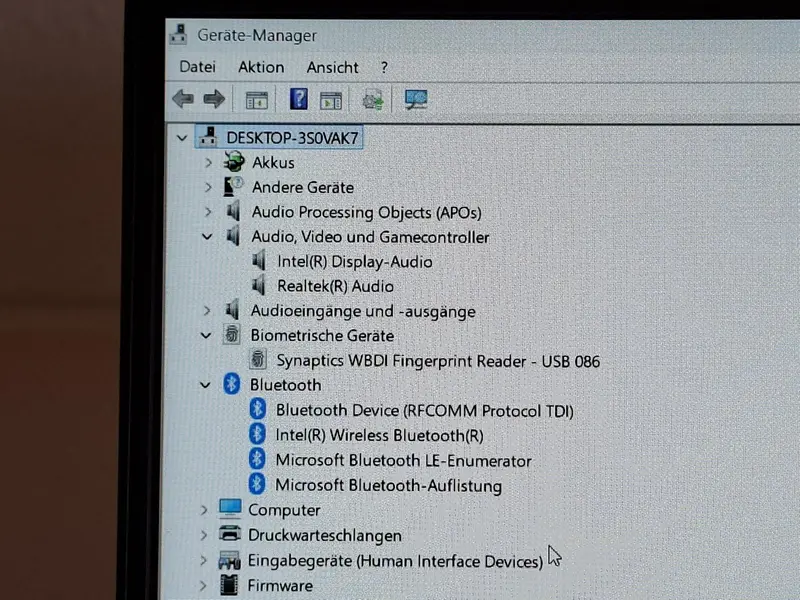This screenshot has width=800, height=600.
Task: Click Audio, Video und Gamecontroller speaker icon
Action: click(x=233, y=236)
